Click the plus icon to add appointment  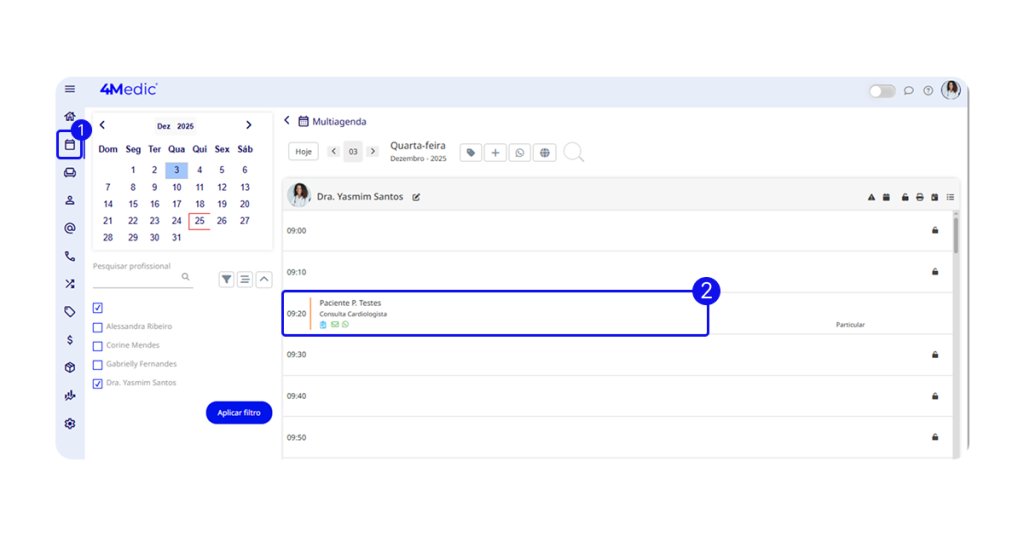[x=495, y=153]
